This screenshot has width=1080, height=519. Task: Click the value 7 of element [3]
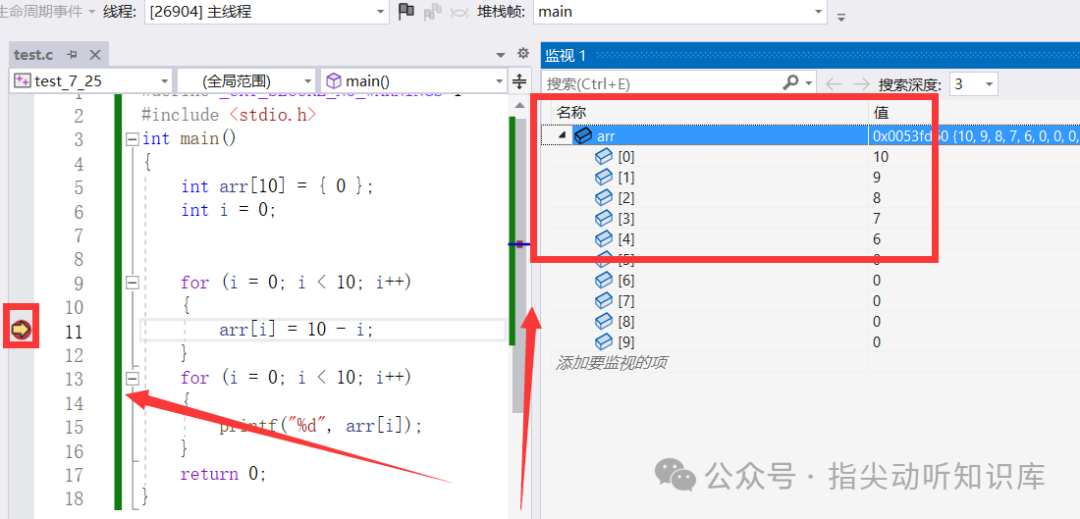(877, 219)
